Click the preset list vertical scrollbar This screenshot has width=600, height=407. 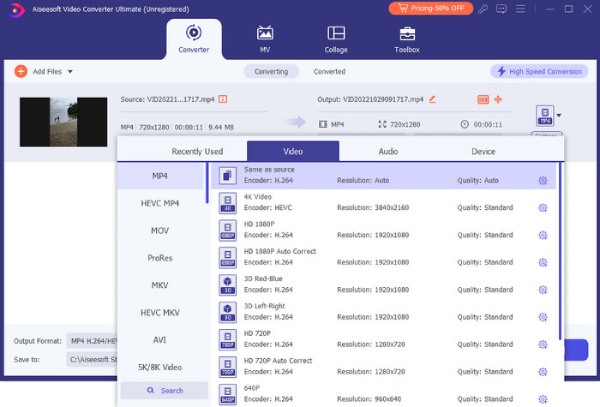point(560,251)
